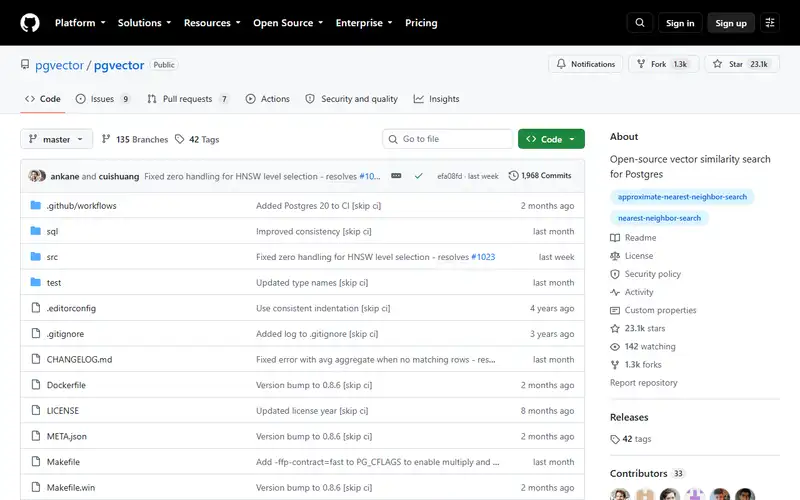Click the Sign up button
The width and height of the screenshot is (800, 500).
731,23
